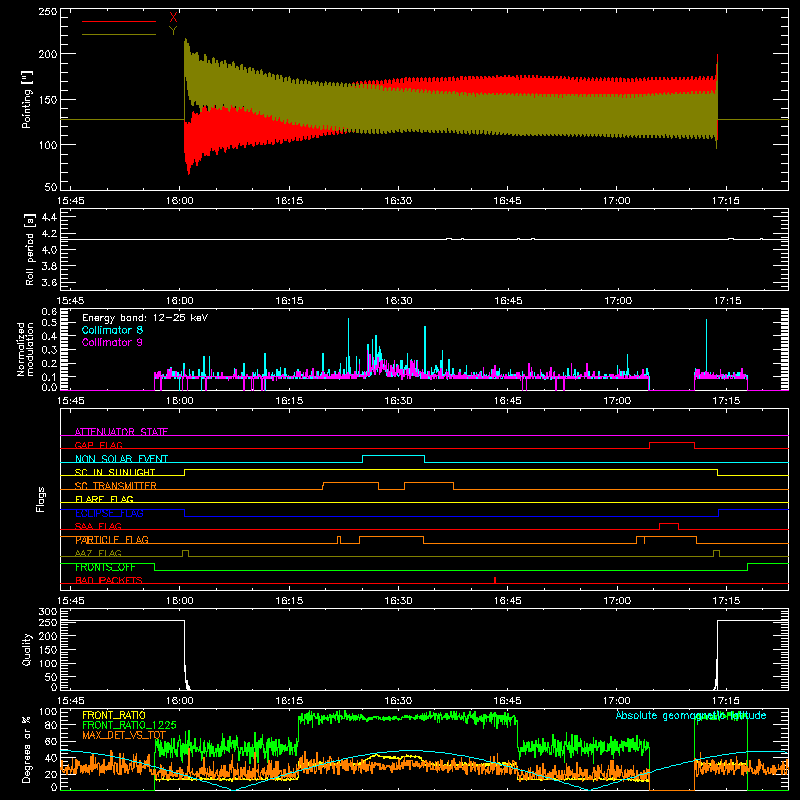
Task: Click the magenta Collimator 9 legend label
Action: (112, 342)
